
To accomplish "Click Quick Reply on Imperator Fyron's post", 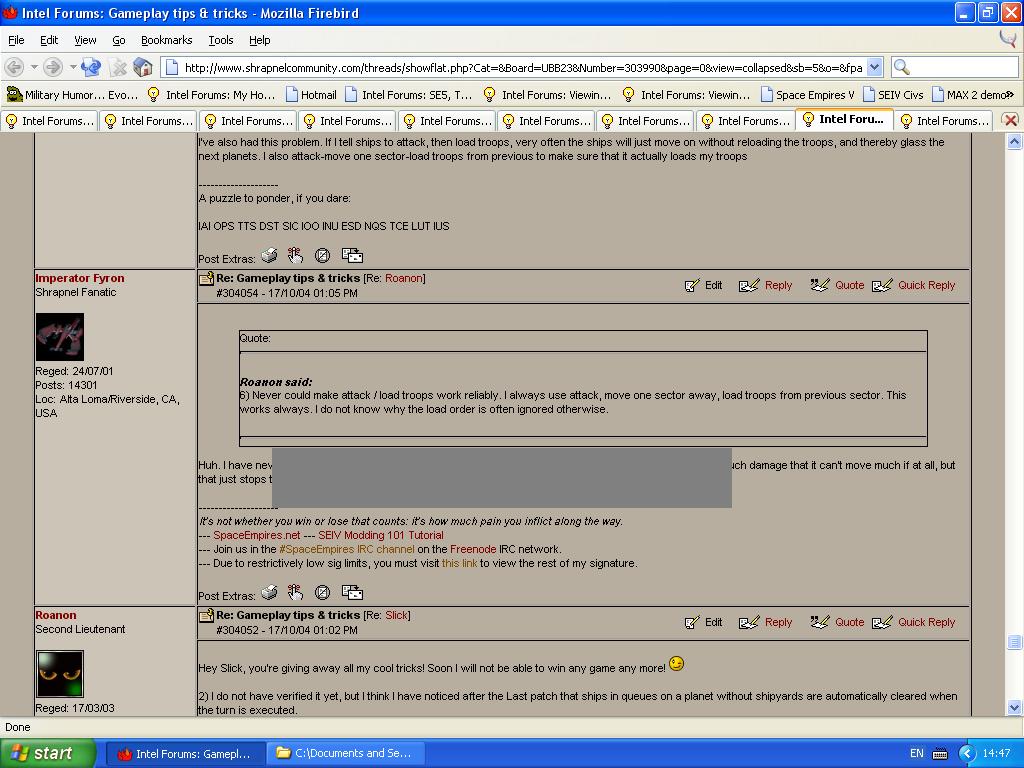I will [914, 285].
